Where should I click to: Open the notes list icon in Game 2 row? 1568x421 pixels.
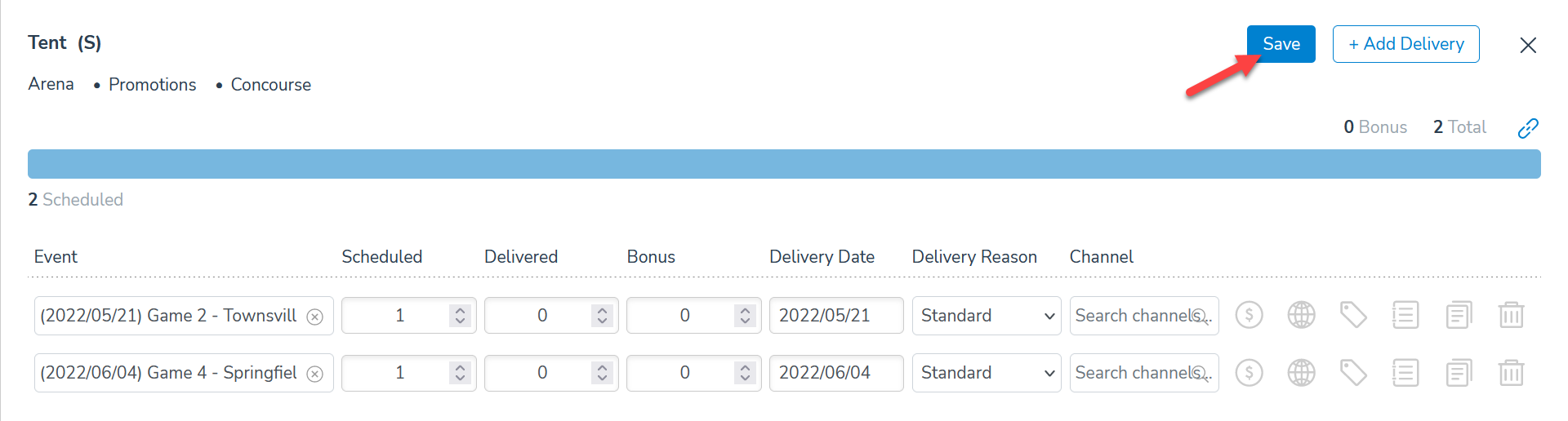tap(1405, 315)
